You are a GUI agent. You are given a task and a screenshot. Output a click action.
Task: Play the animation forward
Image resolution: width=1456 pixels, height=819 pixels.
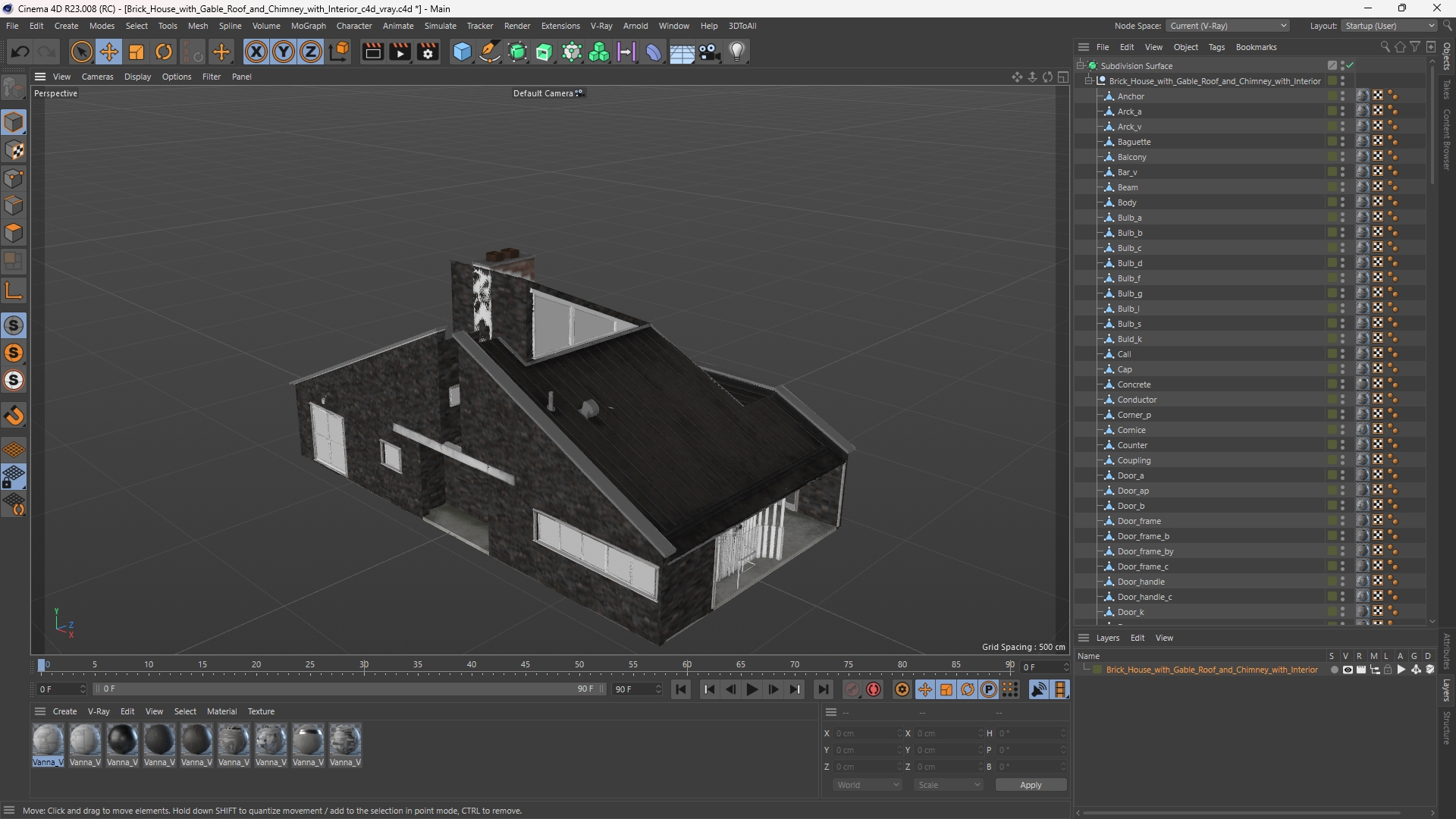(x=752, y=689)
